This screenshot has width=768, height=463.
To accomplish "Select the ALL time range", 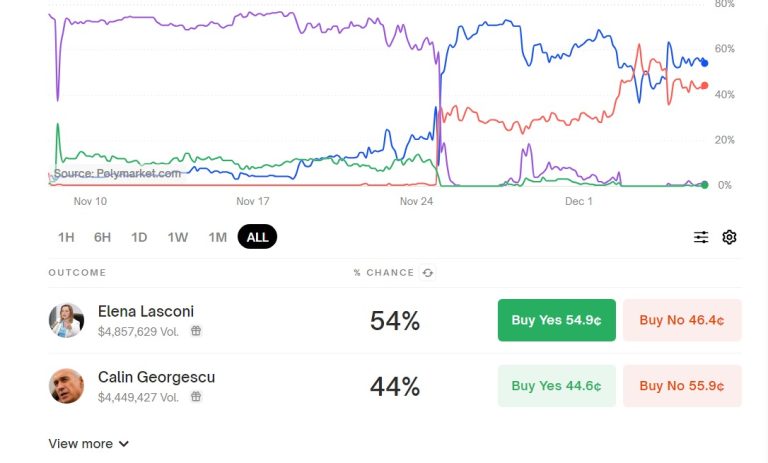I will pyautogui.click(x=257, y=237).
